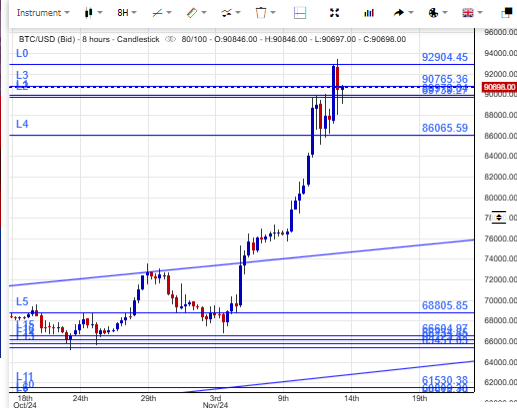Click the 61530.38 level price label
517x408 pixels.
pos(445,380)
